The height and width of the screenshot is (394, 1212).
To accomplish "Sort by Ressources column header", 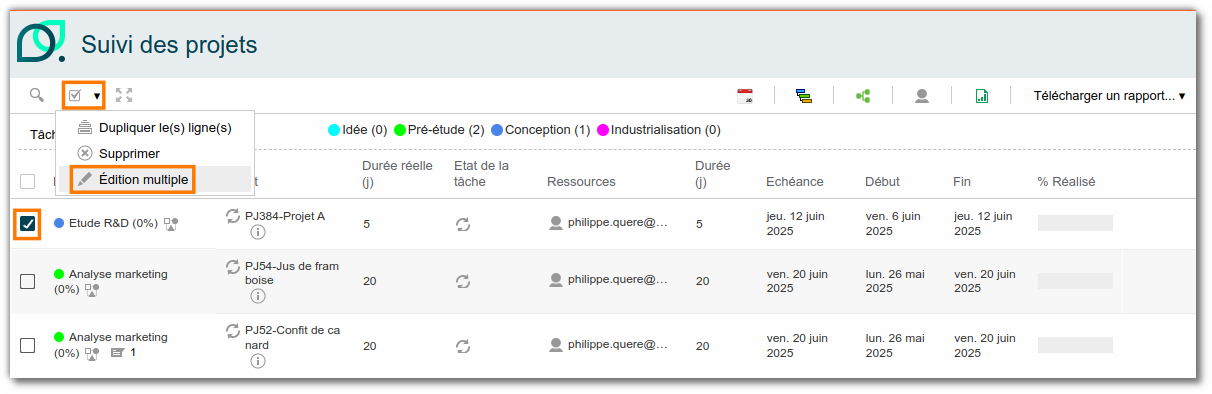I will point(581,181).
